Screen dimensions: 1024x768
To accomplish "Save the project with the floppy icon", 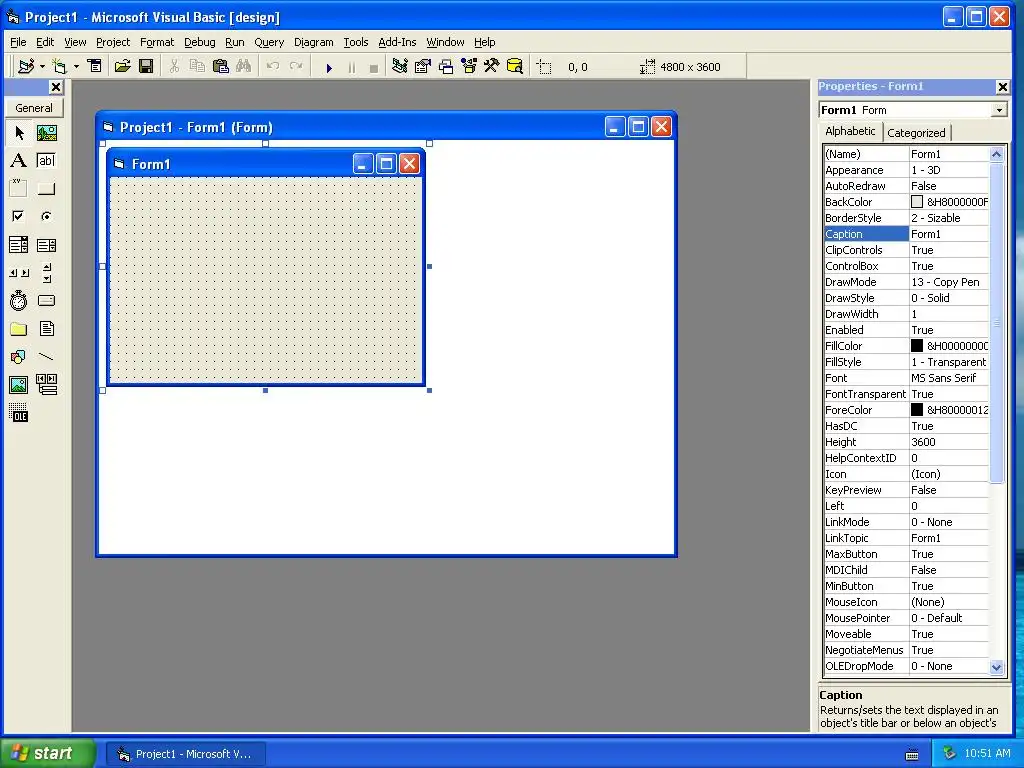I will 146,66.
